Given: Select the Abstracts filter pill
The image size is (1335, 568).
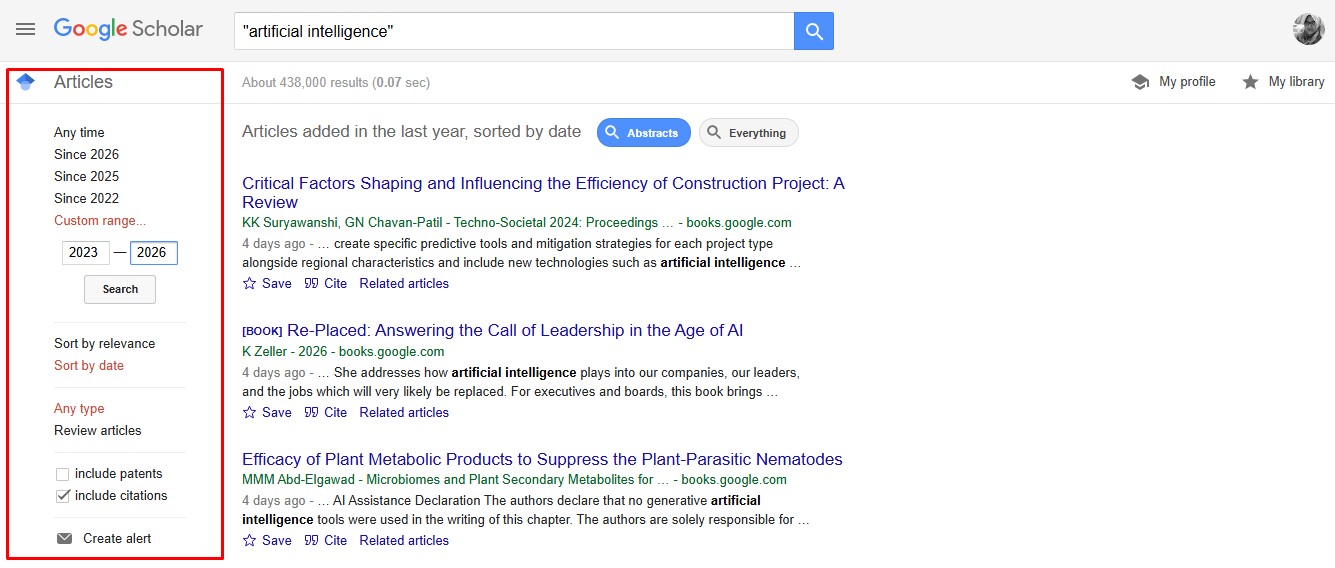Looking at the screenshot, I should point(644,133).
